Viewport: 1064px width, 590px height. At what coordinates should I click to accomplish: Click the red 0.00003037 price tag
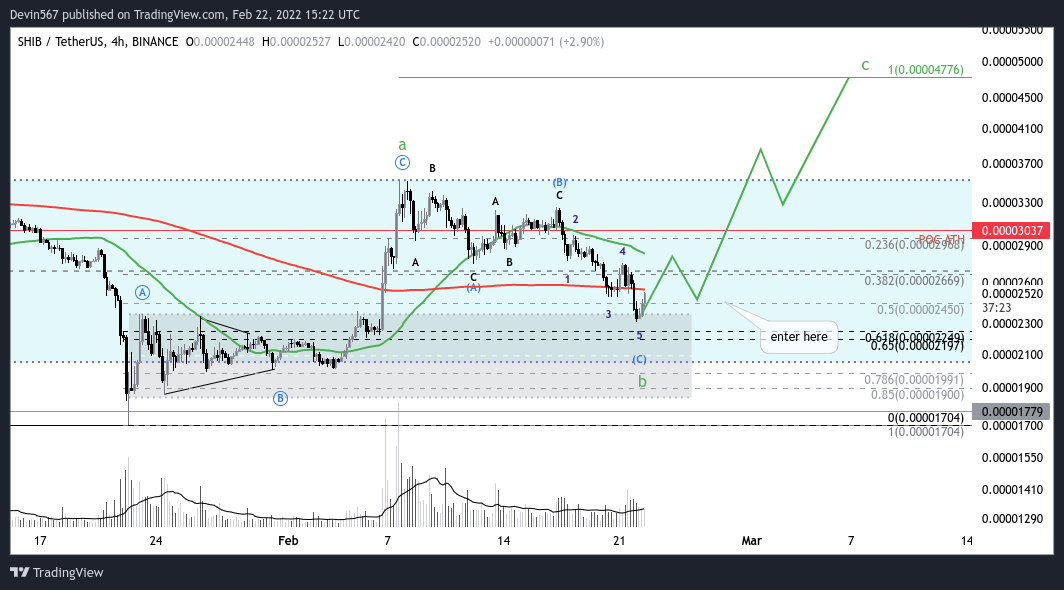tap(1011, 231)
